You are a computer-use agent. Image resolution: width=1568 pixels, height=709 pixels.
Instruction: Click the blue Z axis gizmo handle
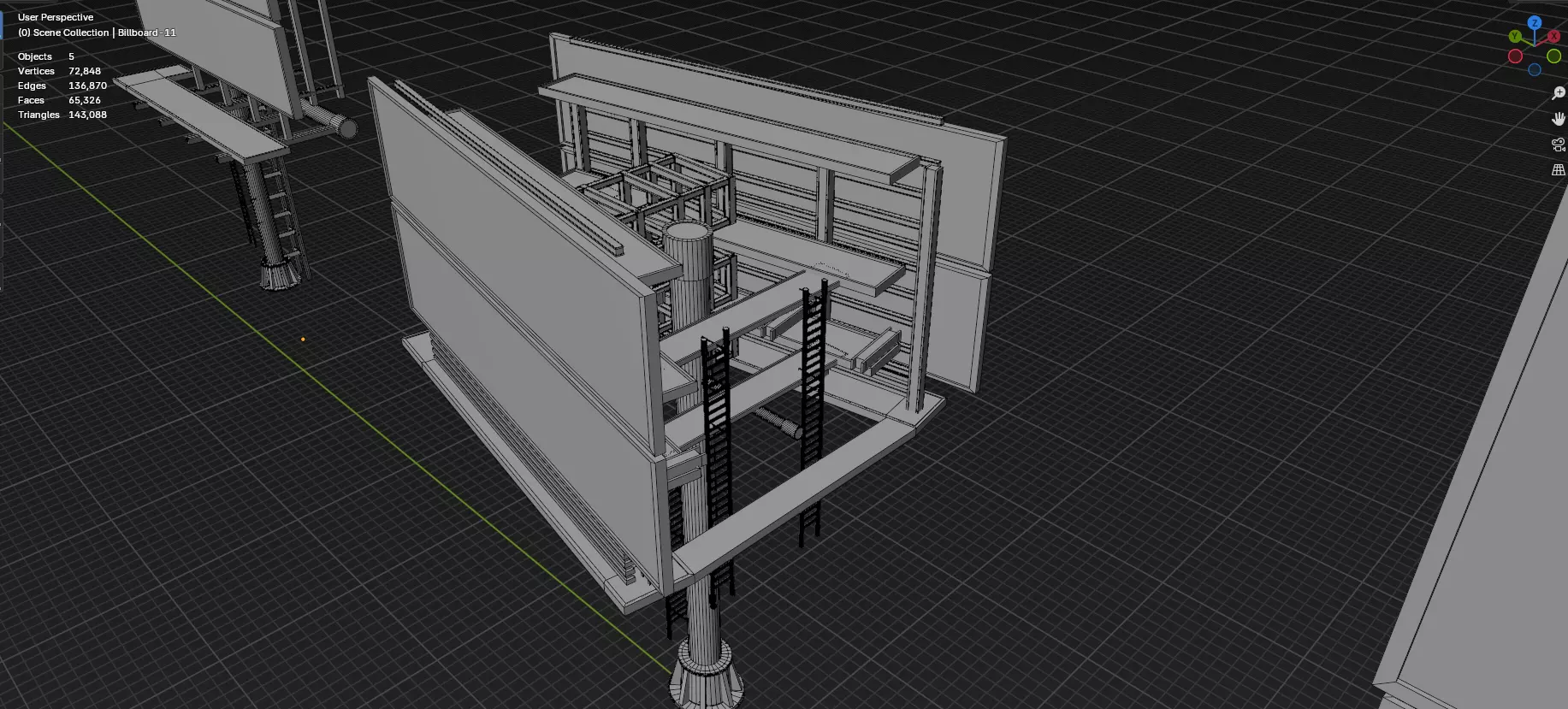tap(1535, 23)
